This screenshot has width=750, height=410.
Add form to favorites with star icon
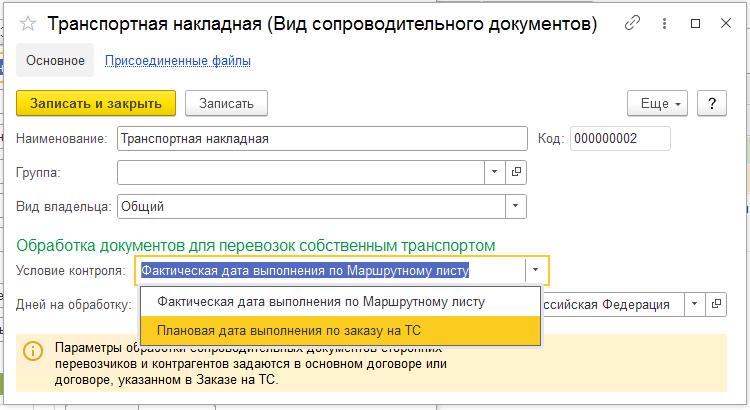tap(28, 23)
